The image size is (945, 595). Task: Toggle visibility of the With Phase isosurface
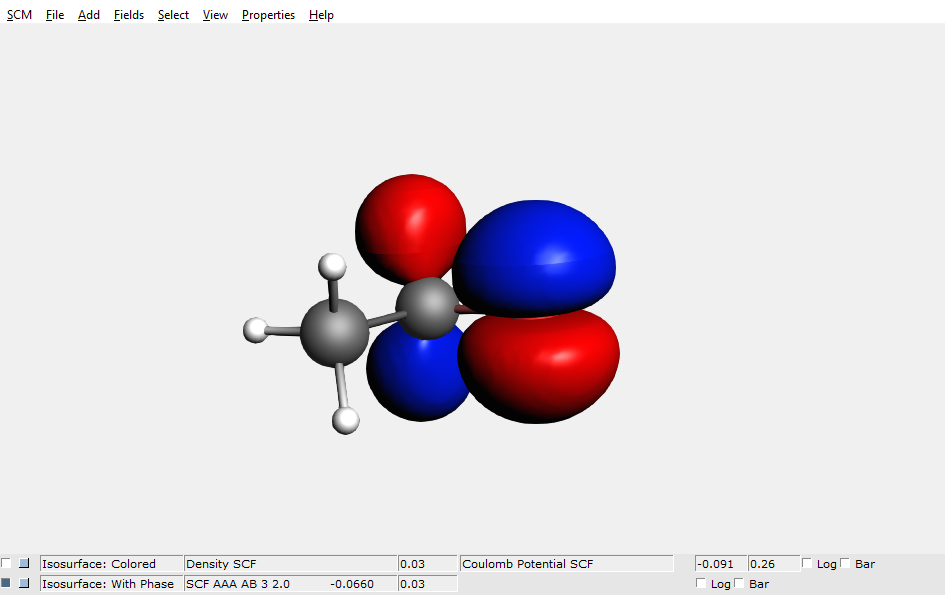pyautogui.click(x=5, y=583)
